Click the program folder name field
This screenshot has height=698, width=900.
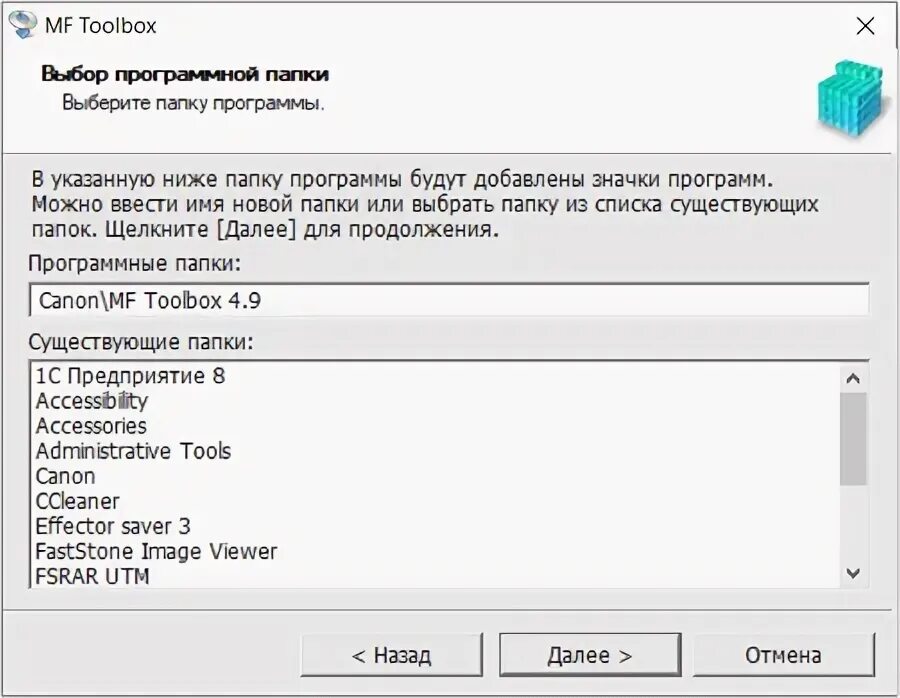[x=448, y=300]
